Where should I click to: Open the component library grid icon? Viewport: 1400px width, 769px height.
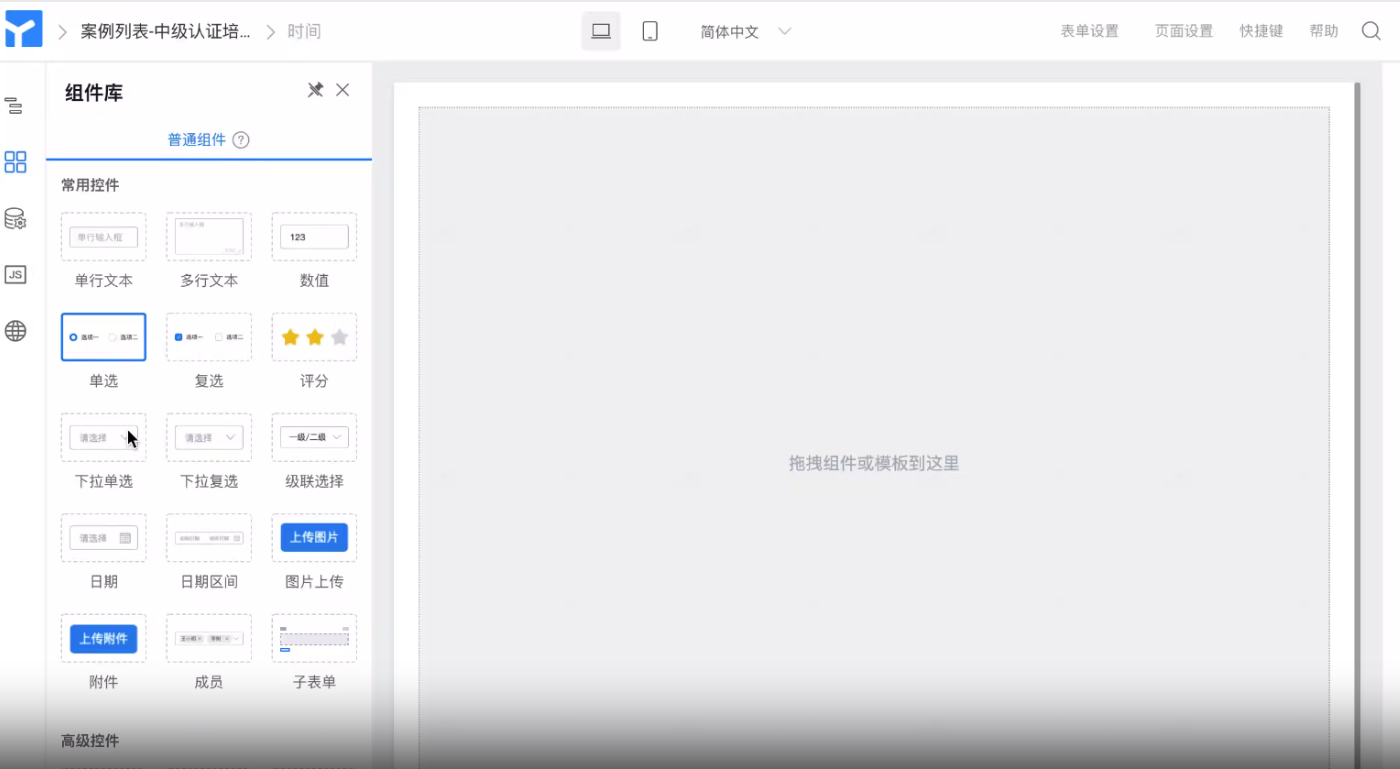point(15,162)
